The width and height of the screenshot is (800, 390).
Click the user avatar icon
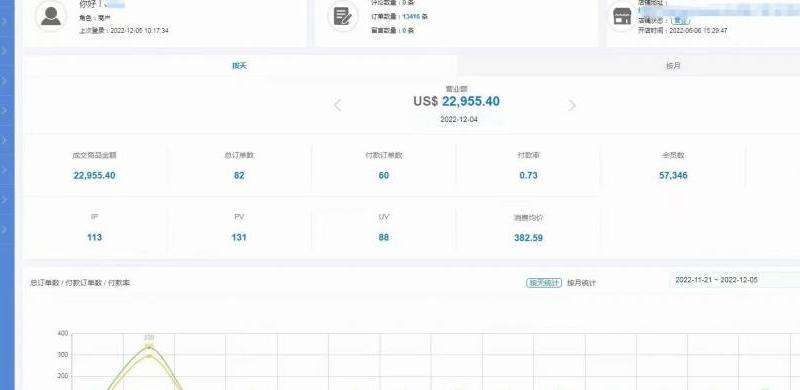click(51, 16)
